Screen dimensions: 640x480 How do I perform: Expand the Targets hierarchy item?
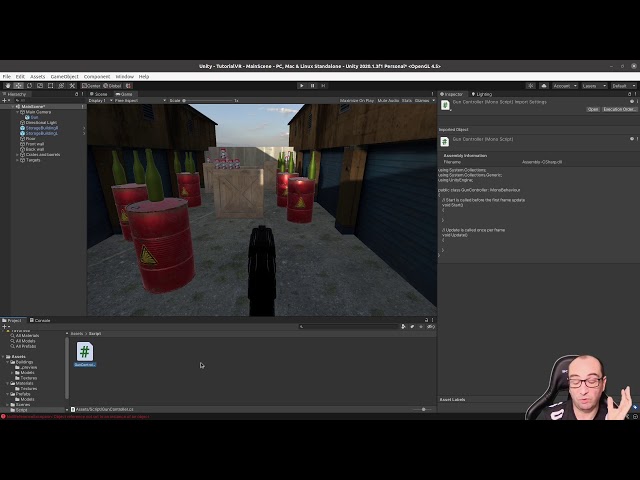(17, 160)
